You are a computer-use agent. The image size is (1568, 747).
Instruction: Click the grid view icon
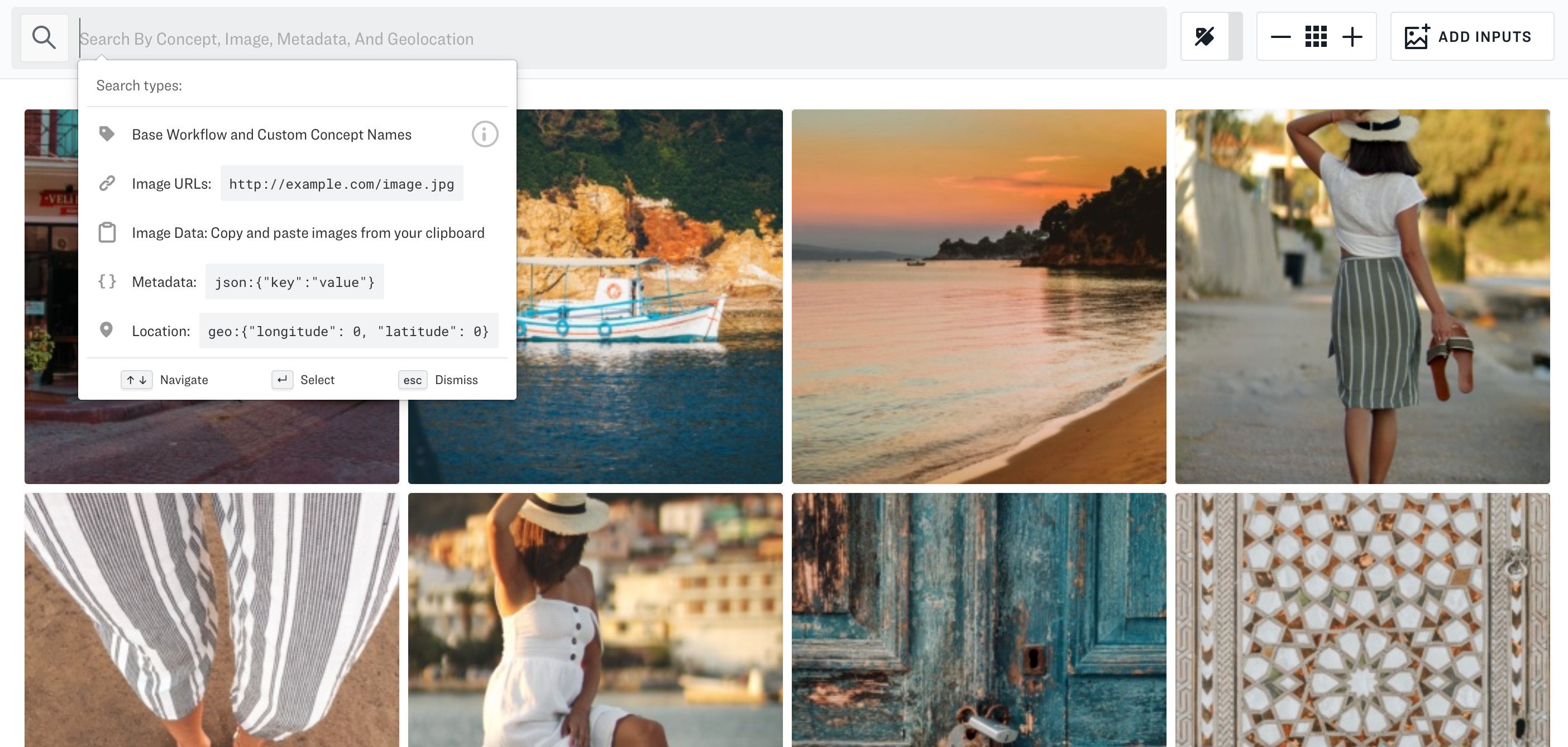click(x=1316, y=37)
